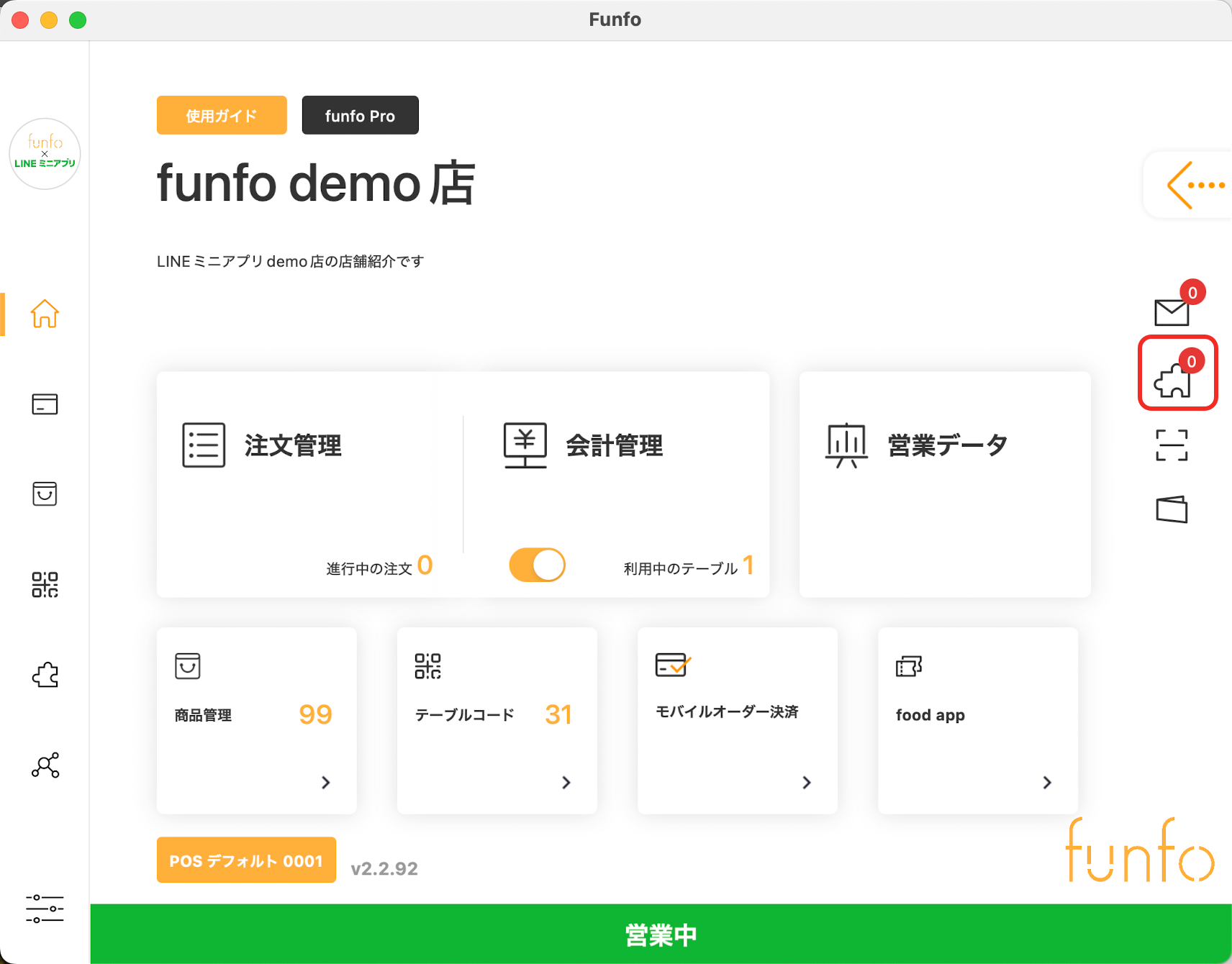Click the product count 99
1232x964 pixels.
pos(315,714)
